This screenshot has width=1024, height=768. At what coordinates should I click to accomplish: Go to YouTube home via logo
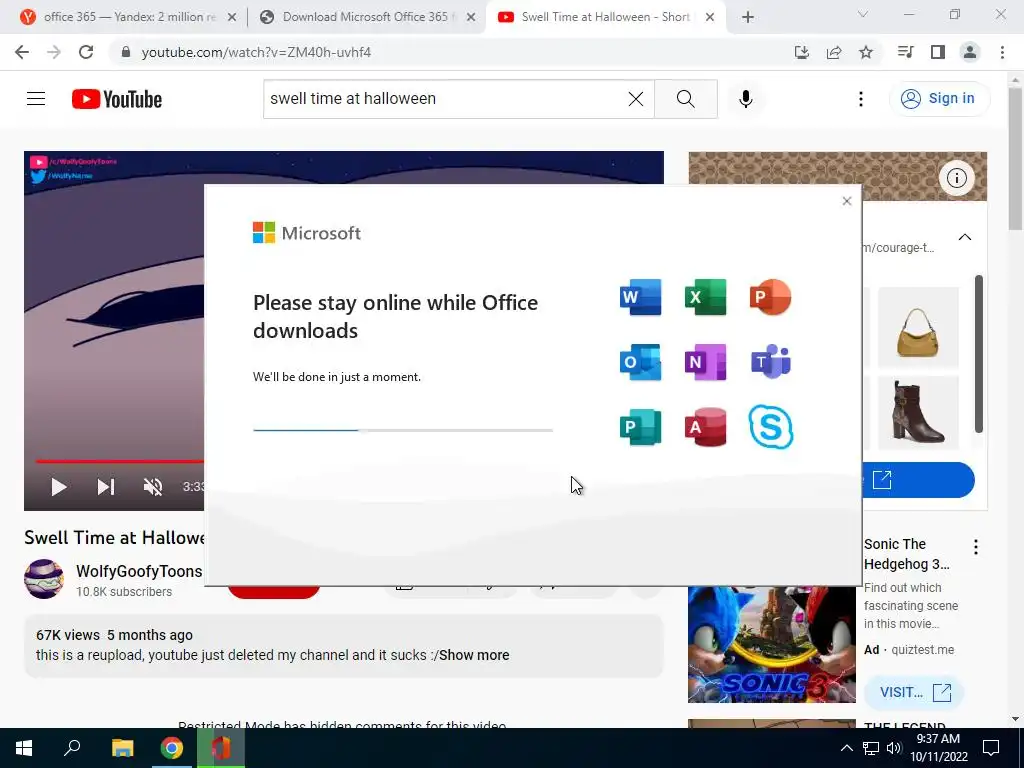(117, 99)
